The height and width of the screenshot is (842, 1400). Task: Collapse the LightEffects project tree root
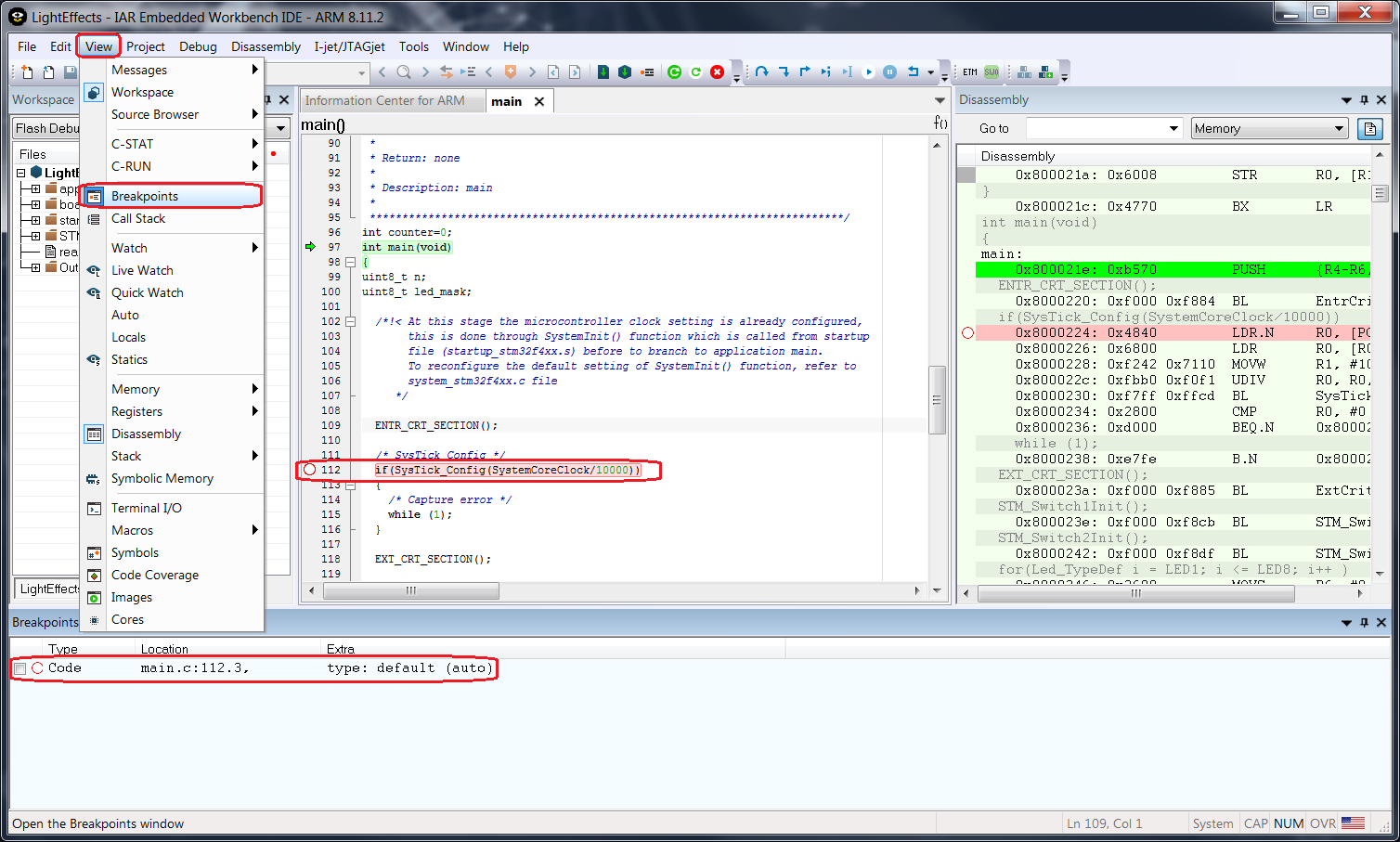(20, 173)
